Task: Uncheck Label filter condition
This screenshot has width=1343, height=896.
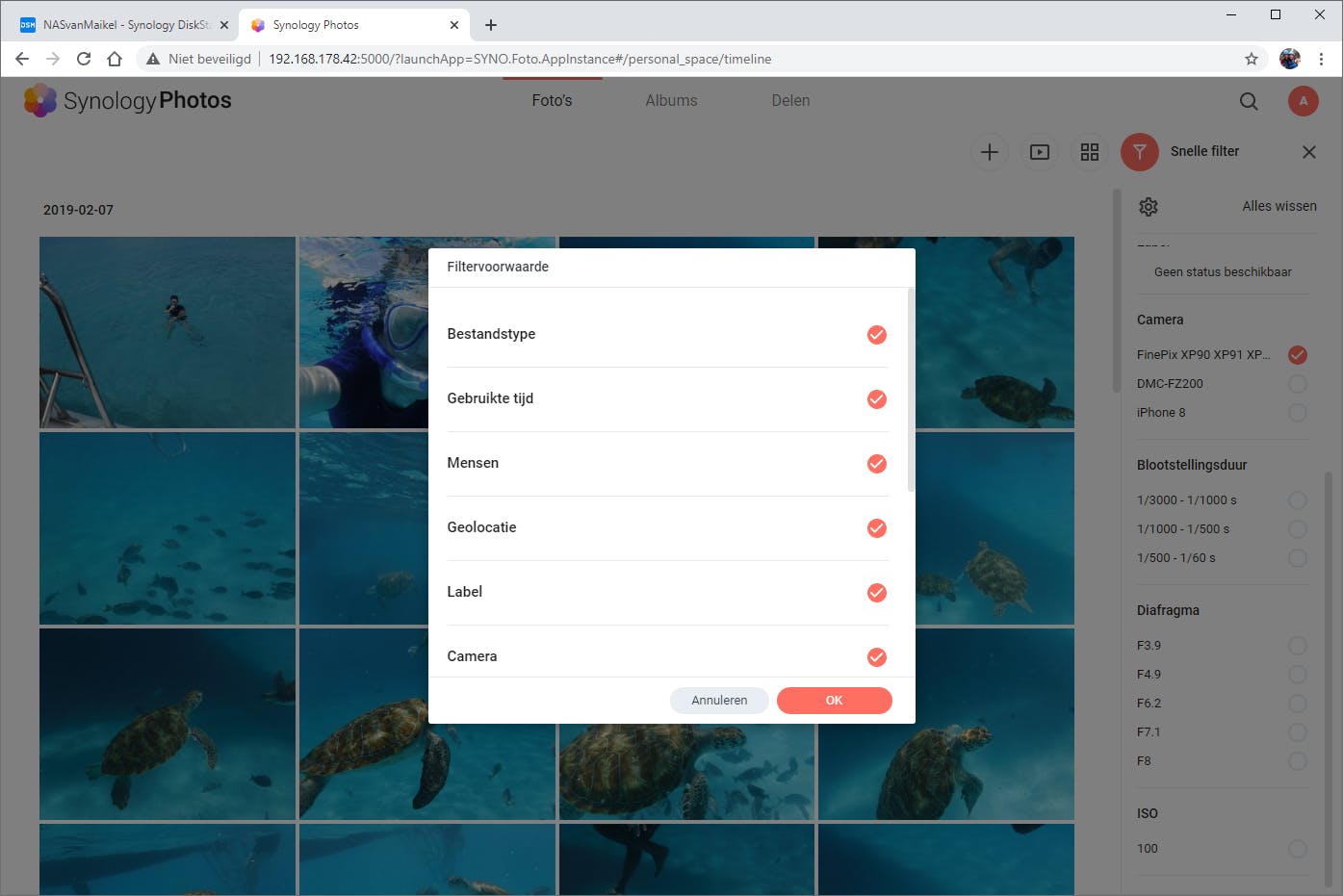Action: (x=877, y=593)
